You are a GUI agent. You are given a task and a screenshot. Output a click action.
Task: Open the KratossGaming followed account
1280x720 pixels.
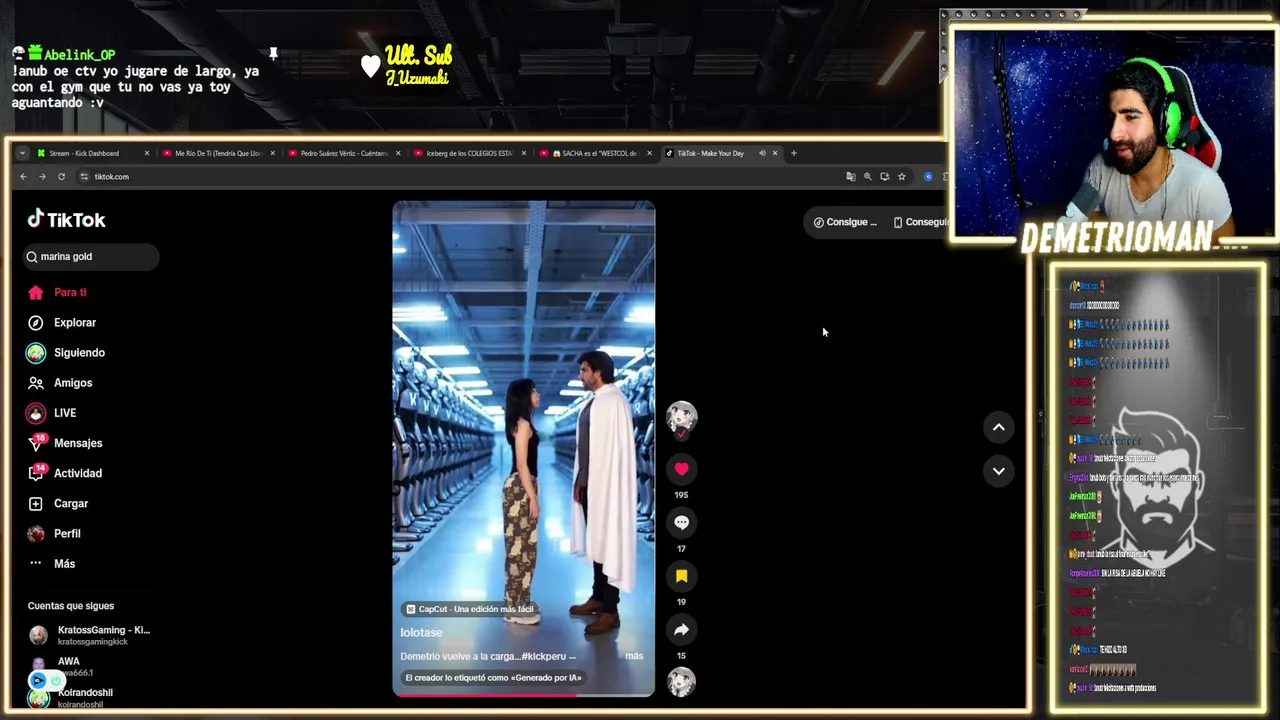[x=89, y=635]
